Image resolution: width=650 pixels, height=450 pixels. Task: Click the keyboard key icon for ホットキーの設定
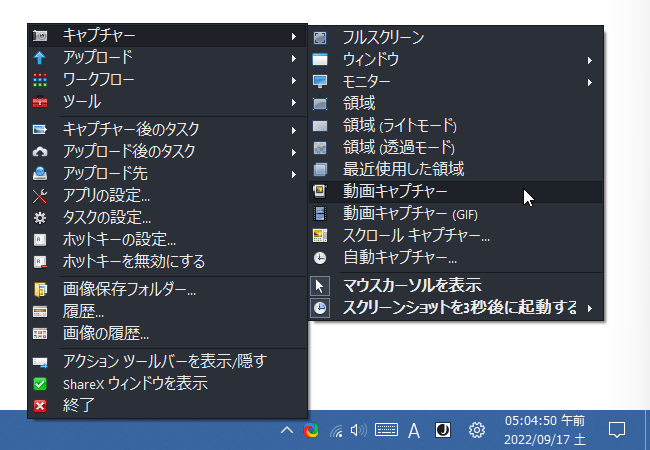40,240
